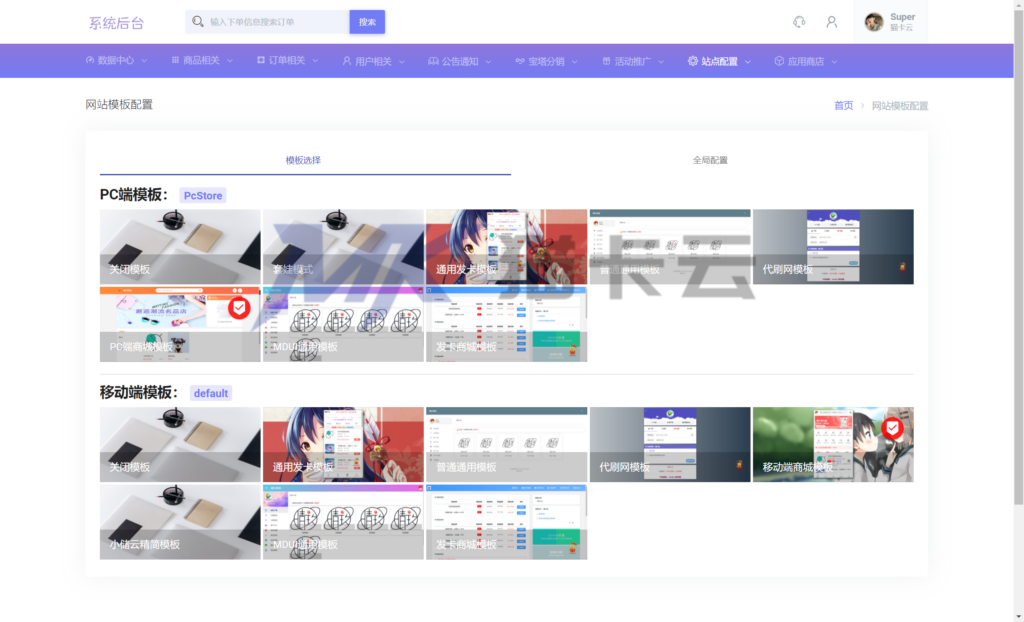Select 小储云精简模板 thumbnail
Image resolution: width=1024 pixels, height=622 pixels.
(180, 521)
